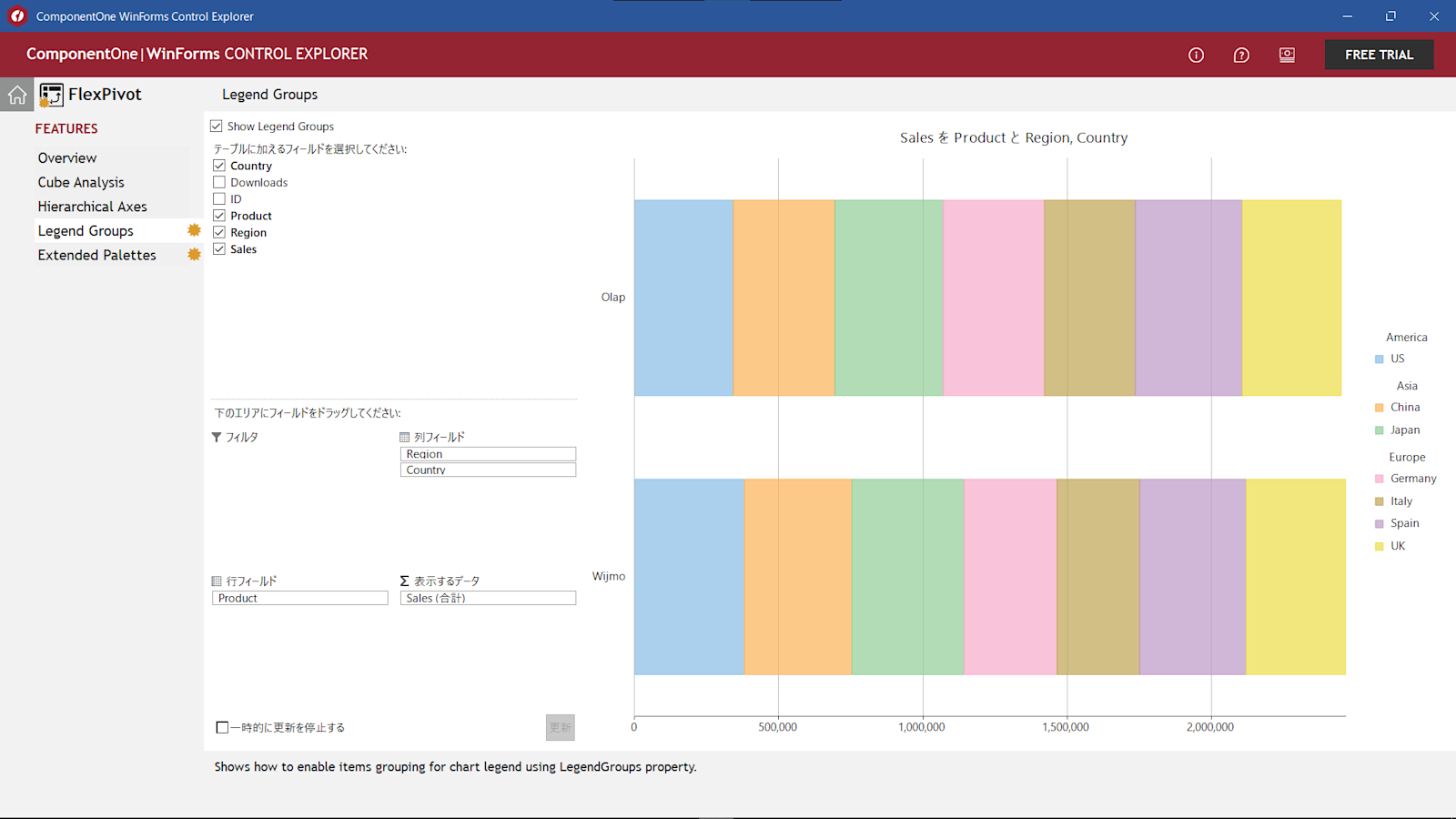Open the Extended Palettes feature
This screenshot has width=1456, height=819.
[96, 255]
